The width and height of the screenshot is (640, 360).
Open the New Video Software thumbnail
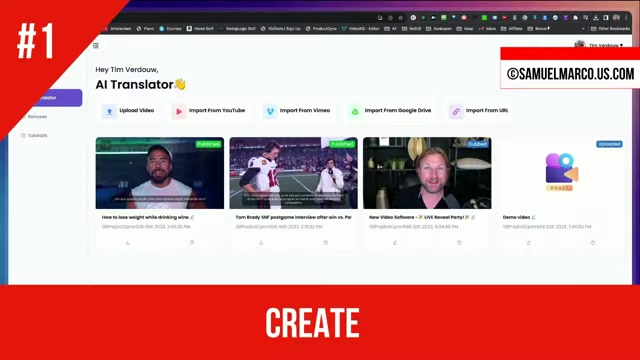[427, 173]
